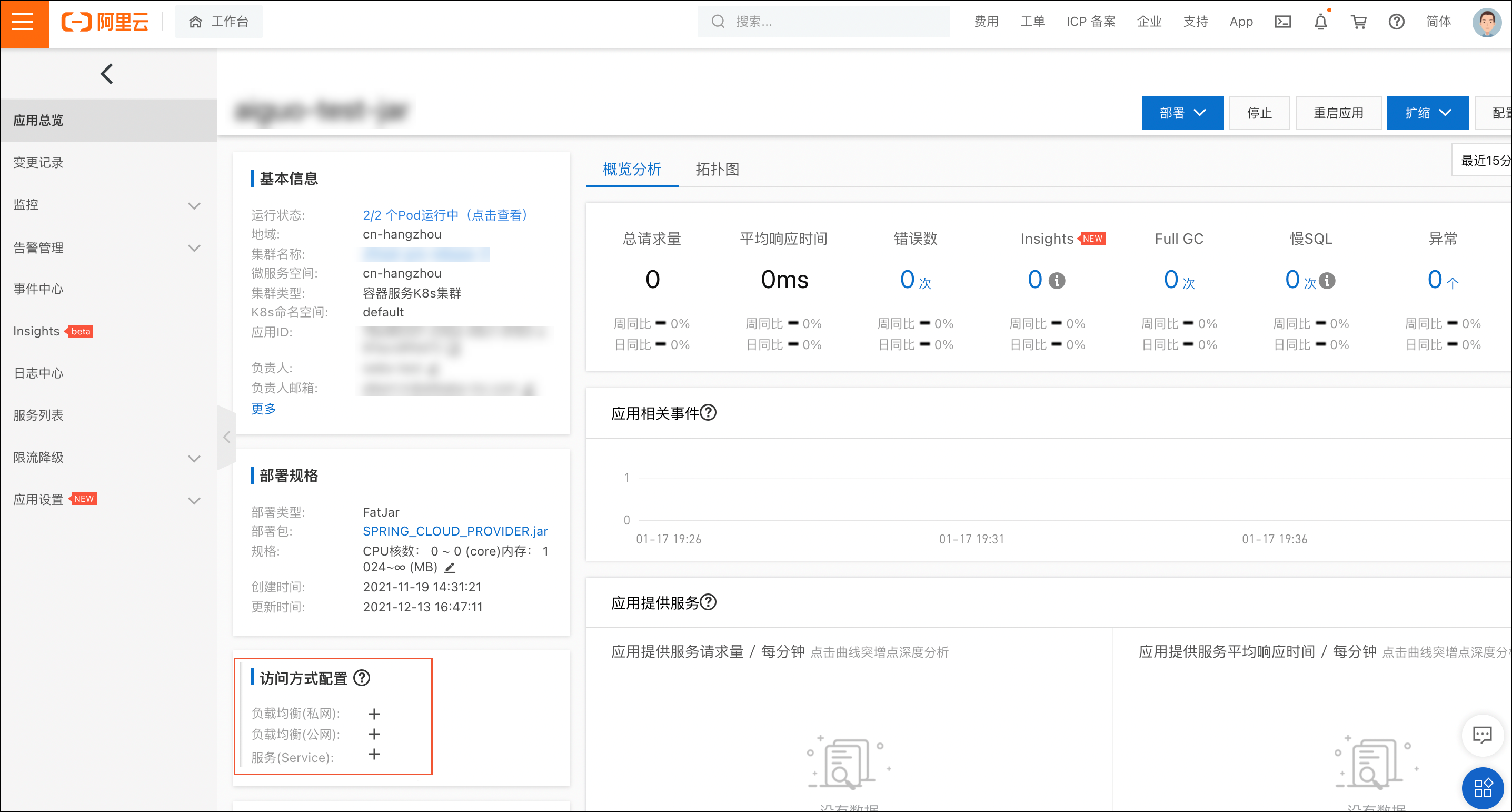Add 服务(Service) with plus icon
Screen dimensions: 1512x812
[x=374, y=754]
